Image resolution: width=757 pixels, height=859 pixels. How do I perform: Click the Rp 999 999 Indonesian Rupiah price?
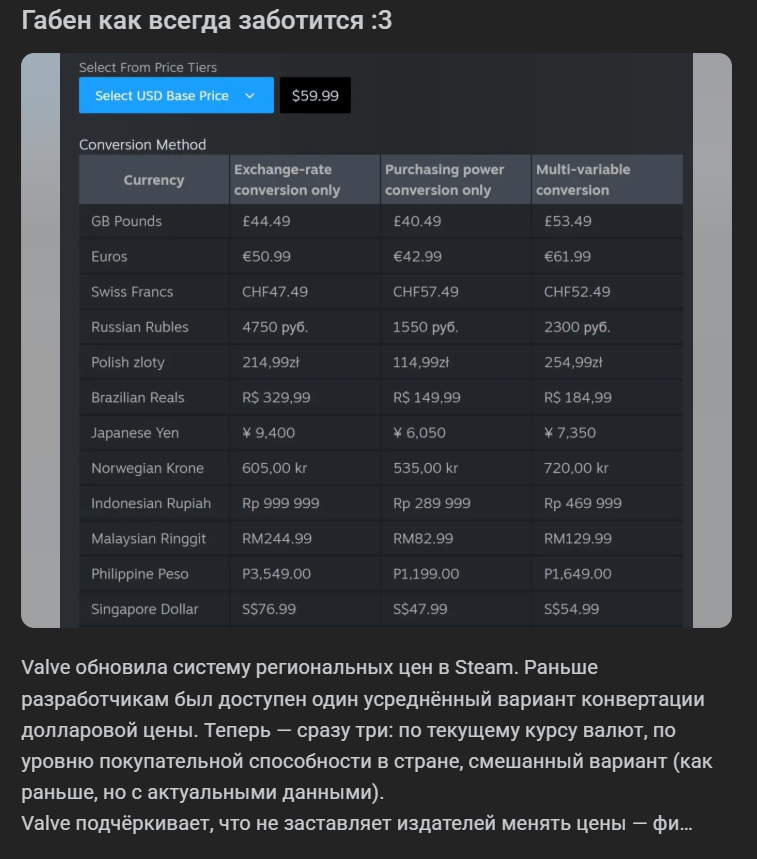coord(281,503)
